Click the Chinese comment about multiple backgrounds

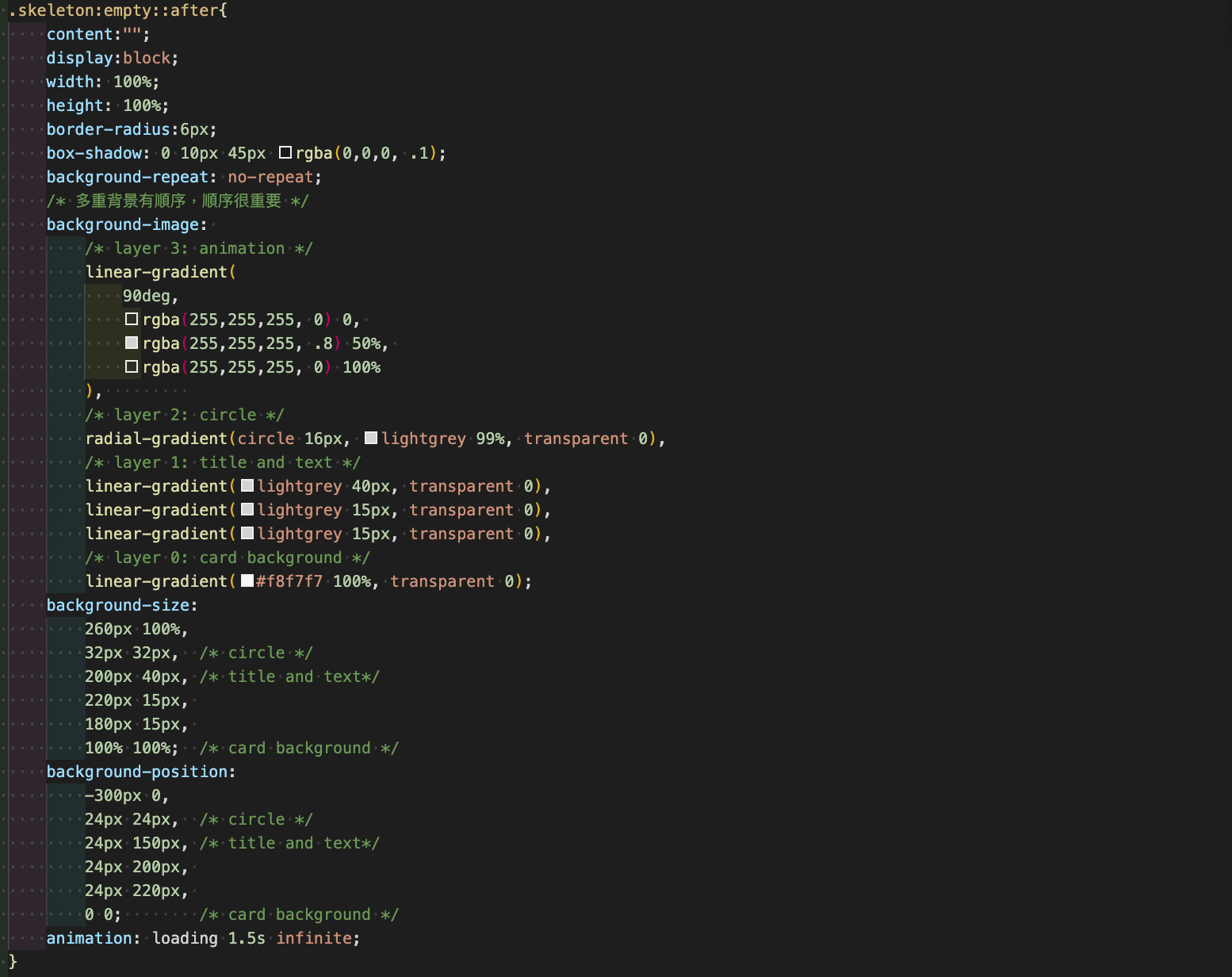pos(178,201)
